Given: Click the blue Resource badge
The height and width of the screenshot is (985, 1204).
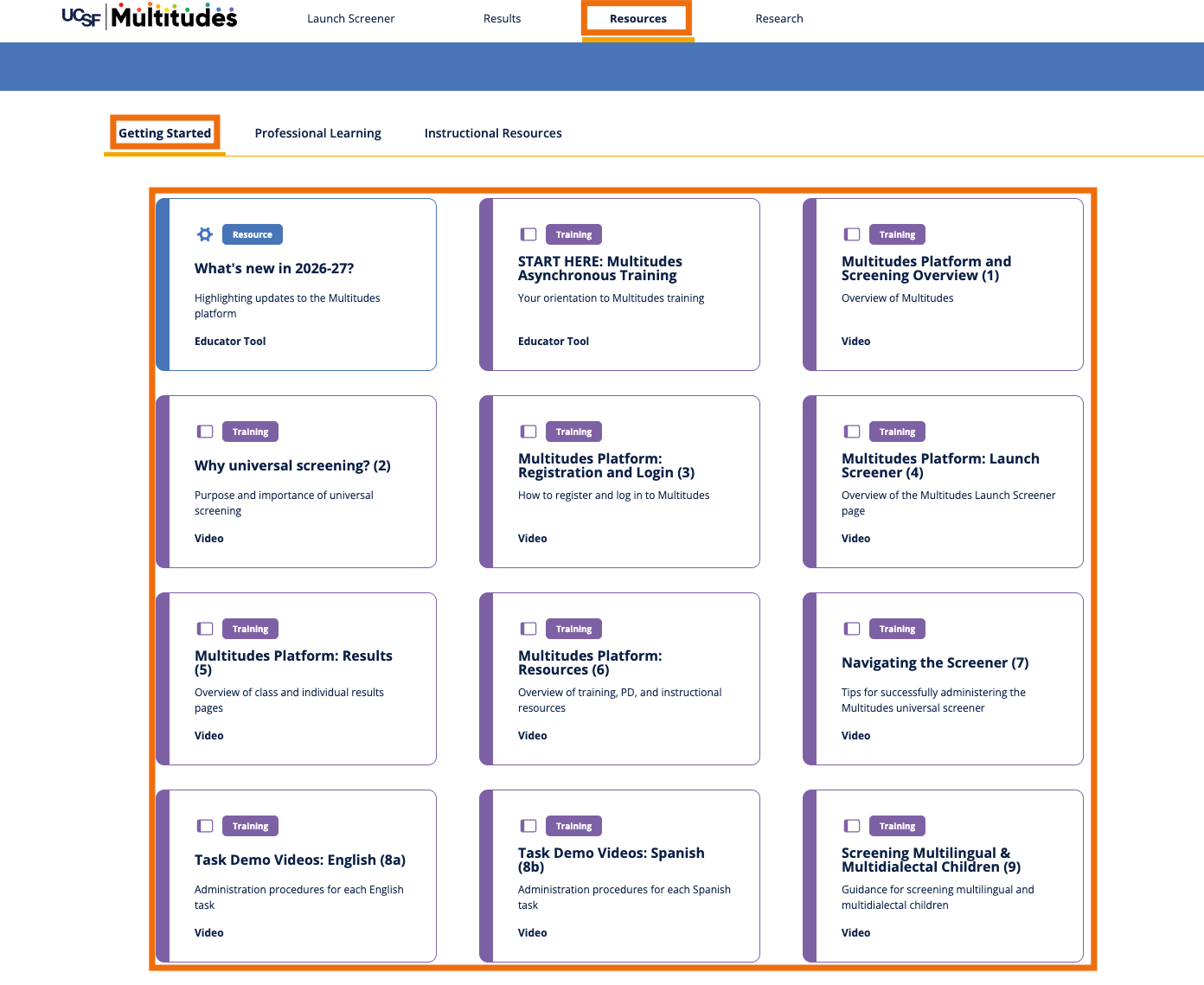Looking at the screenshot, I should tap(253, 234).
